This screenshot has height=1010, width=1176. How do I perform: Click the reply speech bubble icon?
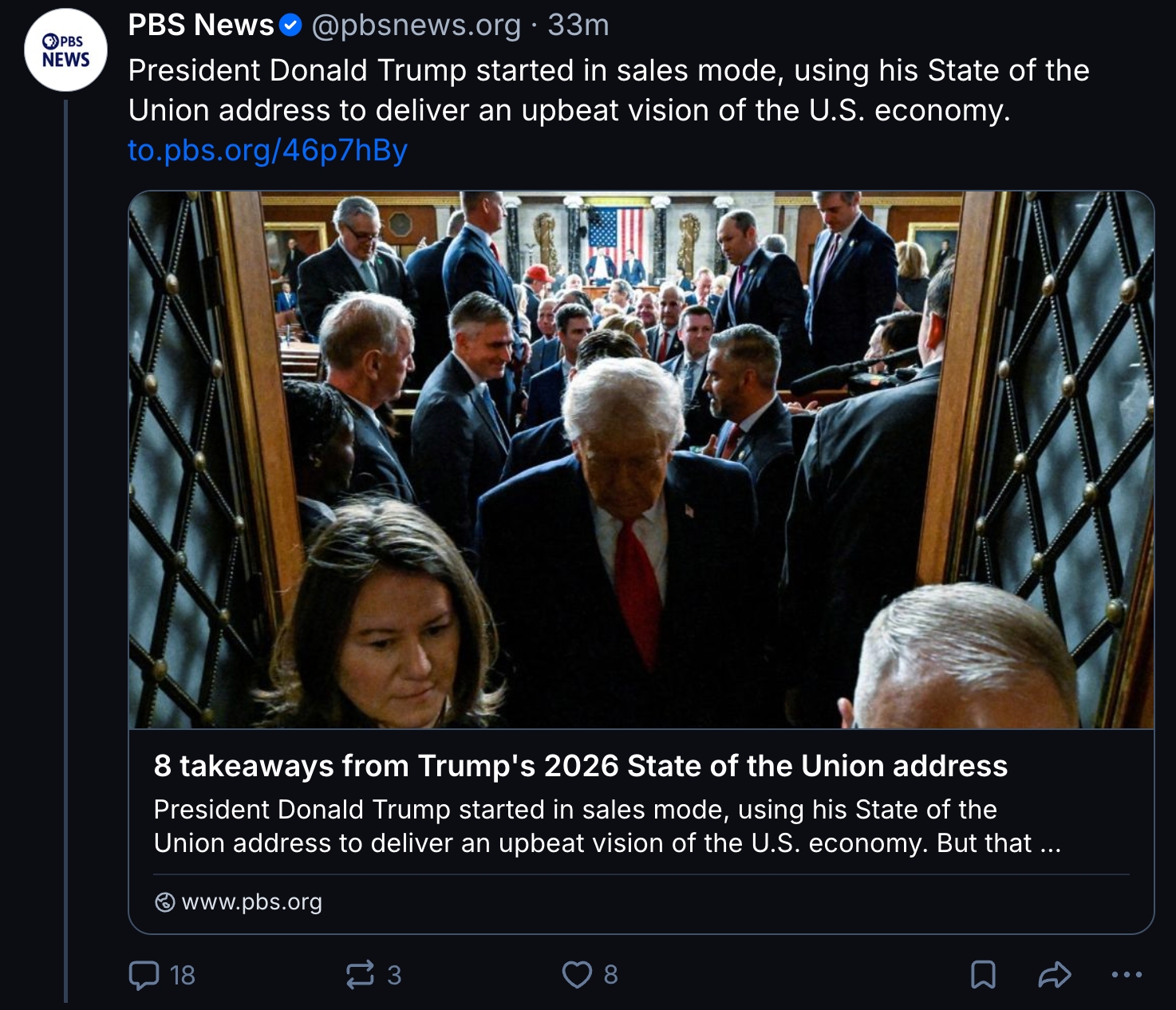point(144,974)
